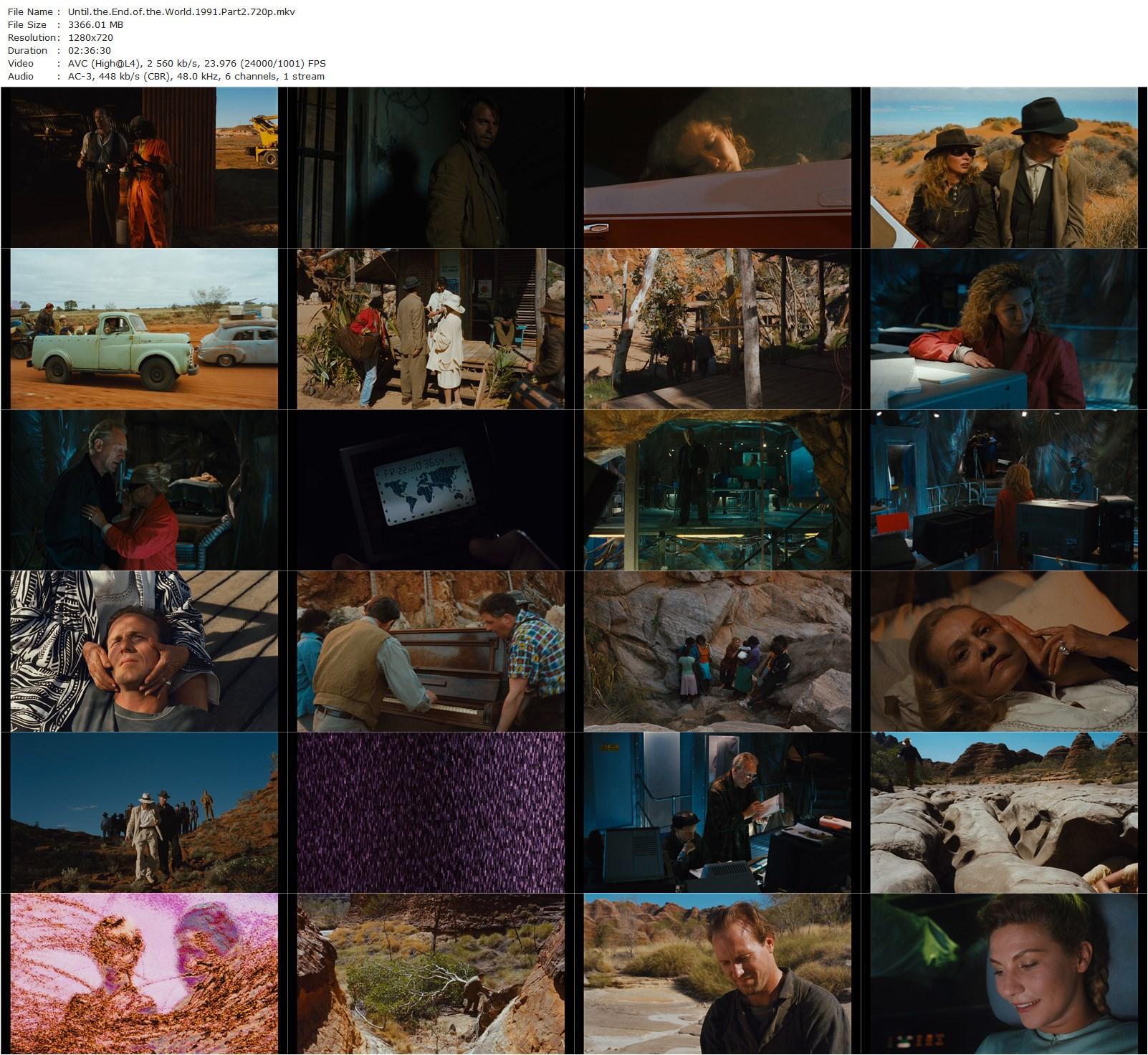This screenshot has height=1055, width=1148.
Task: Click the canyon with fallen tree thumbnail
Action: (431, 974)
